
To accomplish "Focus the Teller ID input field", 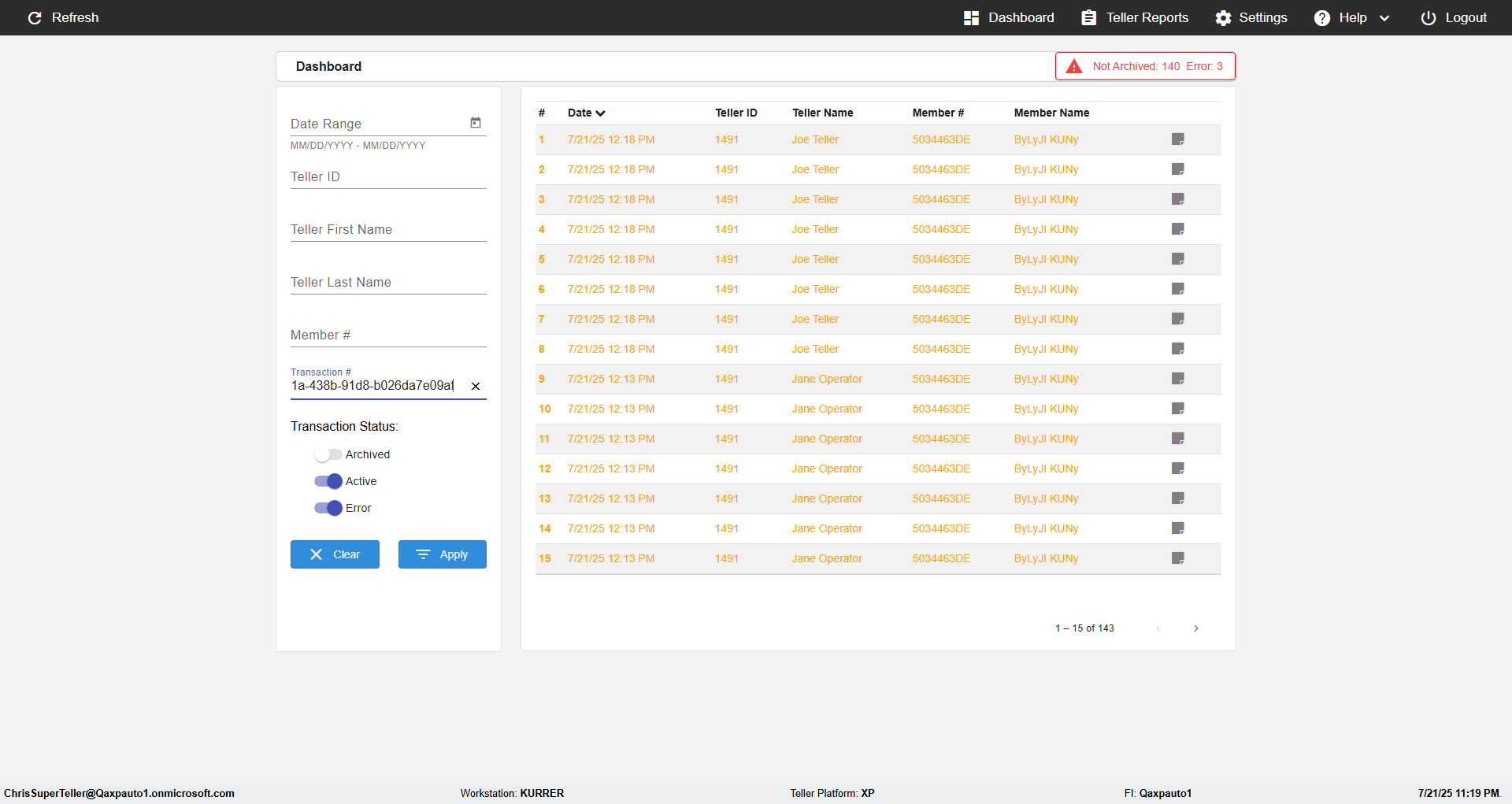I will tap(387, 177).
